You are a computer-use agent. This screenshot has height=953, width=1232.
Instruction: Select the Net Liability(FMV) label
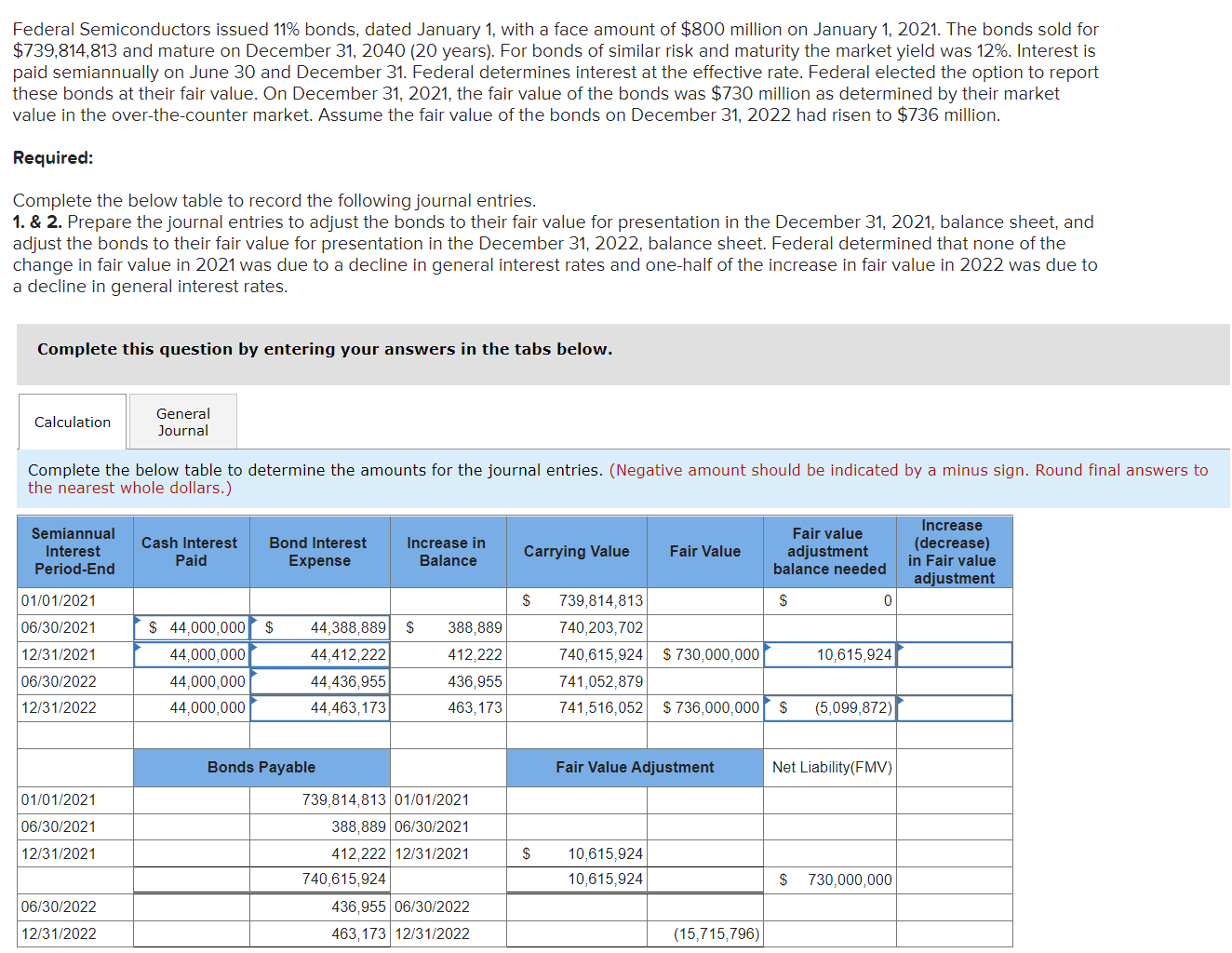[832, 768]
